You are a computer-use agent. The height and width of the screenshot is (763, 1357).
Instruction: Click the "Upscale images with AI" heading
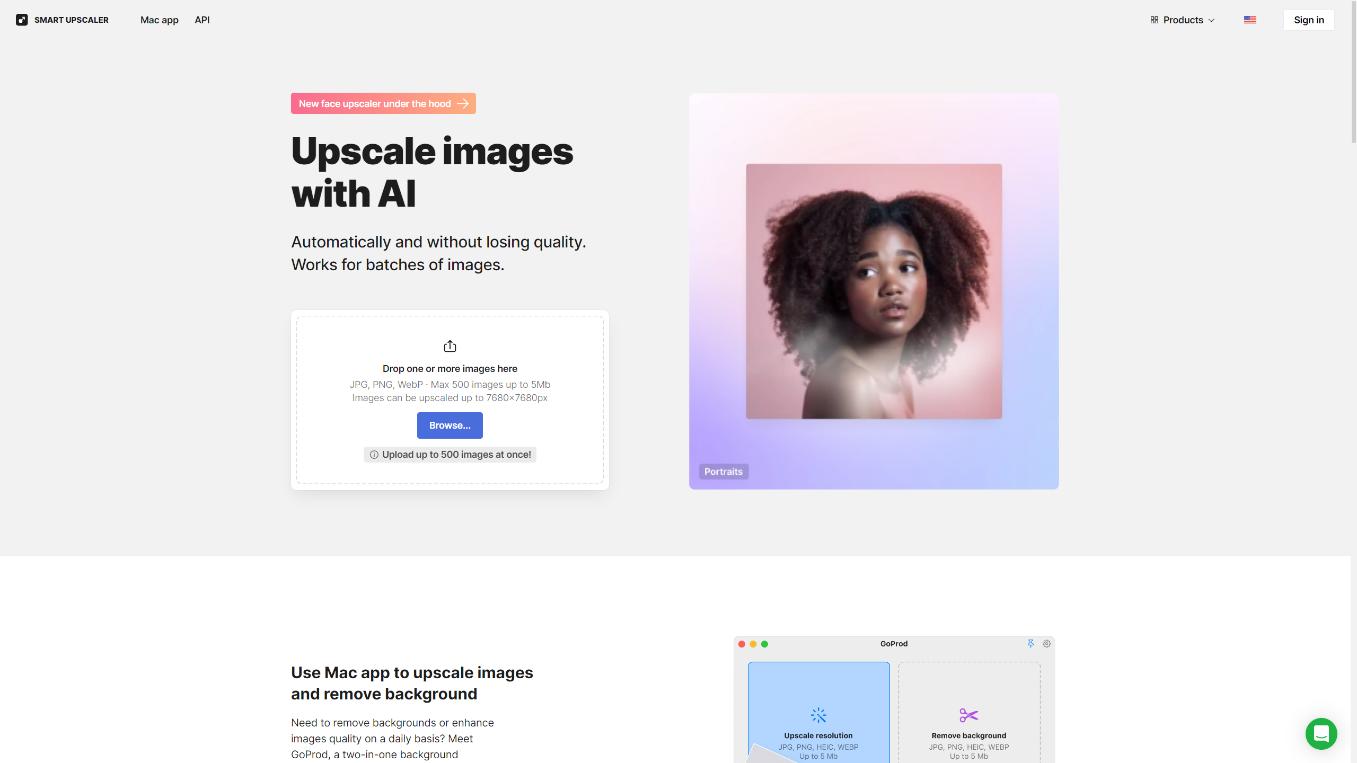coord(432,172)
